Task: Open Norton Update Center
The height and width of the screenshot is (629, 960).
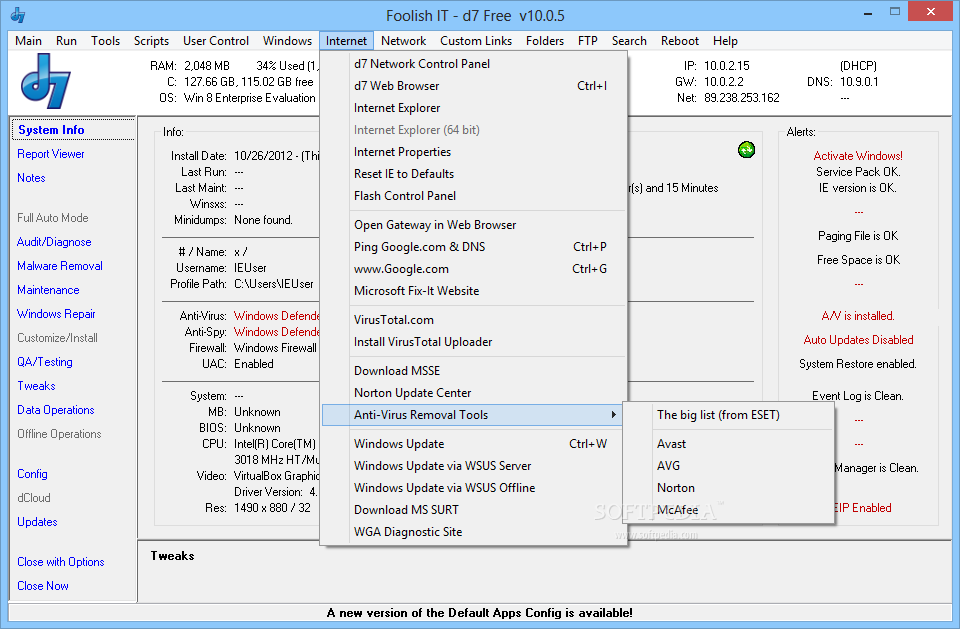Action: coord(474,393)
